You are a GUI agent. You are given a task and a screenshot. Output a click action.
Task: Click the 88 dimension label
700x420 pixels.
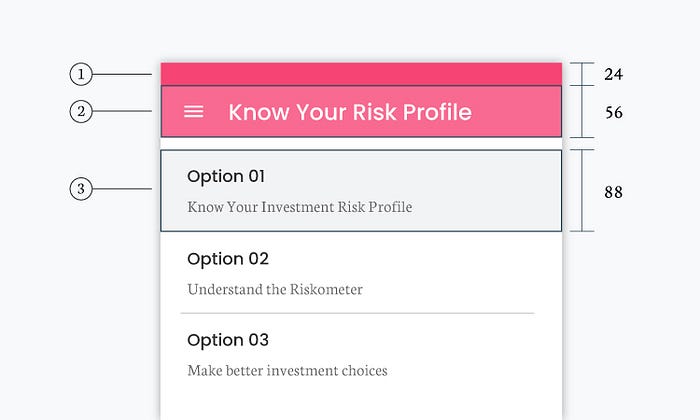[613, 191]
